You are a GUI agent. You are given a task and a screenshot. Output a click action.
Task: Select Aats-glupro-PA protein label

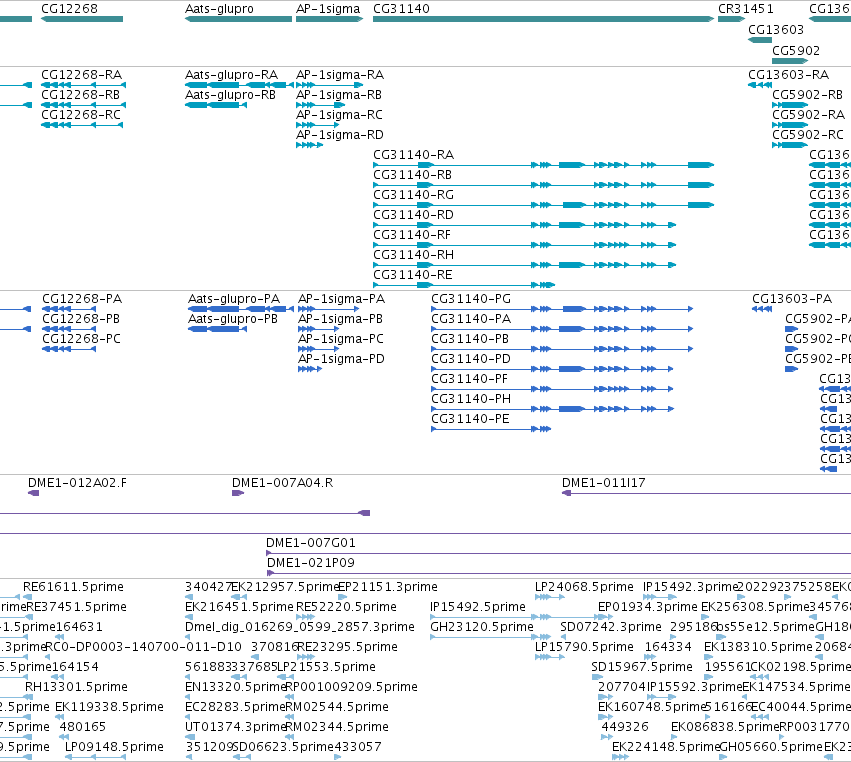(x=234, y=299)
